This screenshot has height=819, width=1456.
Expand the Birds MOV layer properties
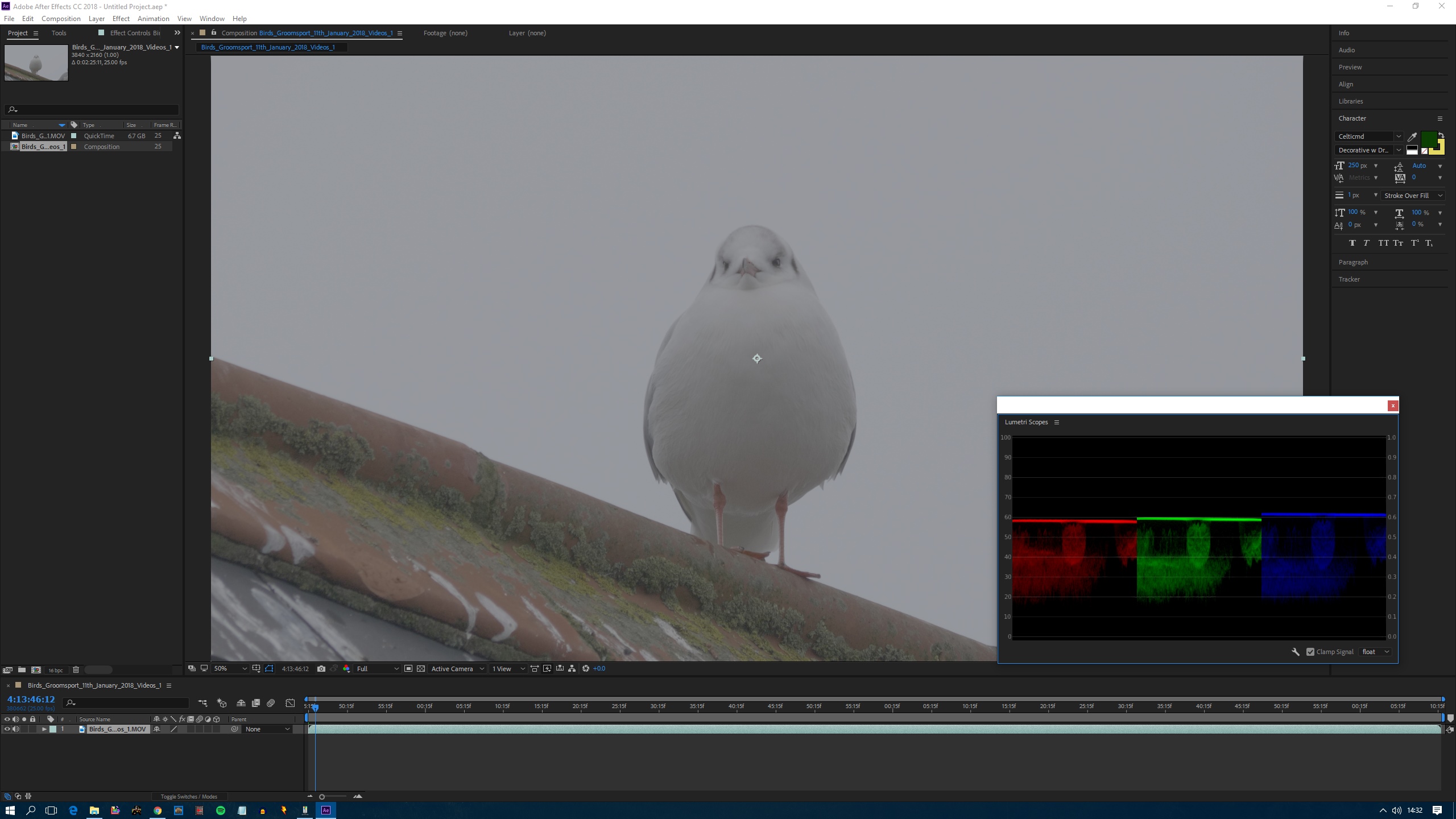44,729
